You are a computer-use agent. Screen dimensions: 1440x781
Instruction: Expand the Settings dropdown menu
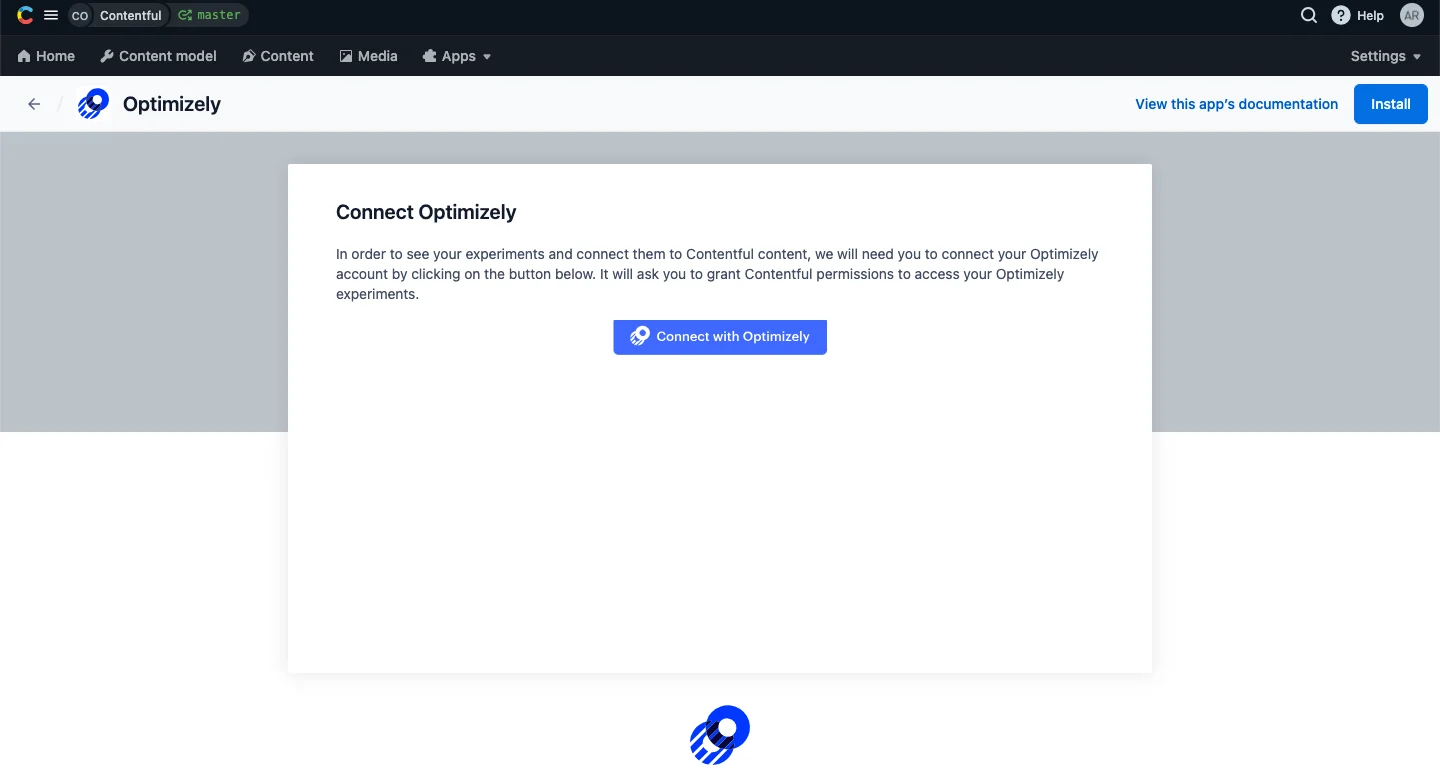tap(1386, 56)
